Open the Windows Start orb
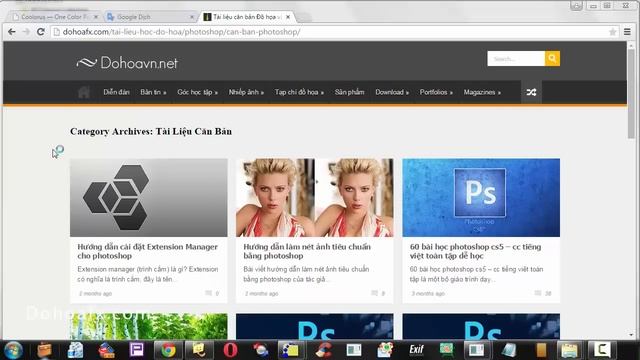 pos(13,350)
